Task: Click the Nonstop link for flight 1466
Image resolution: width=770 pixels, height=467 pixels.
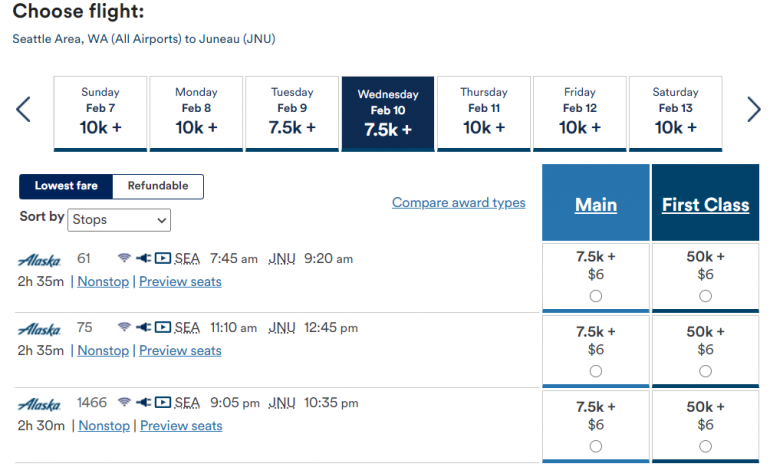Action: pos(104,426)
